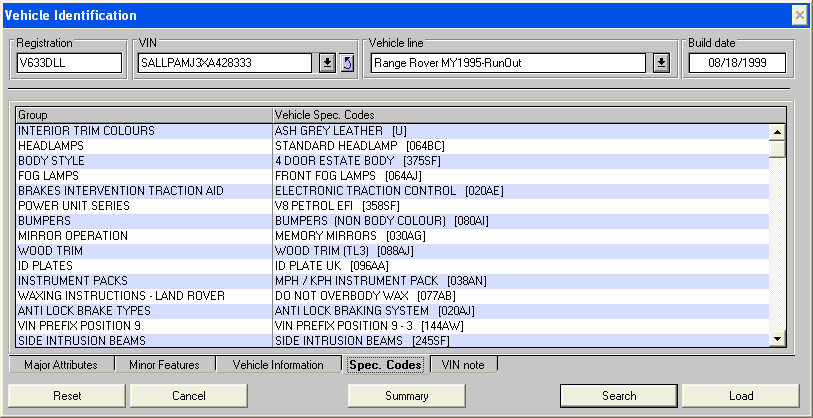Viewport: 813px width, 418px height.
Task: Select the FOG LAMPS group row
Action: click(393, 176)
